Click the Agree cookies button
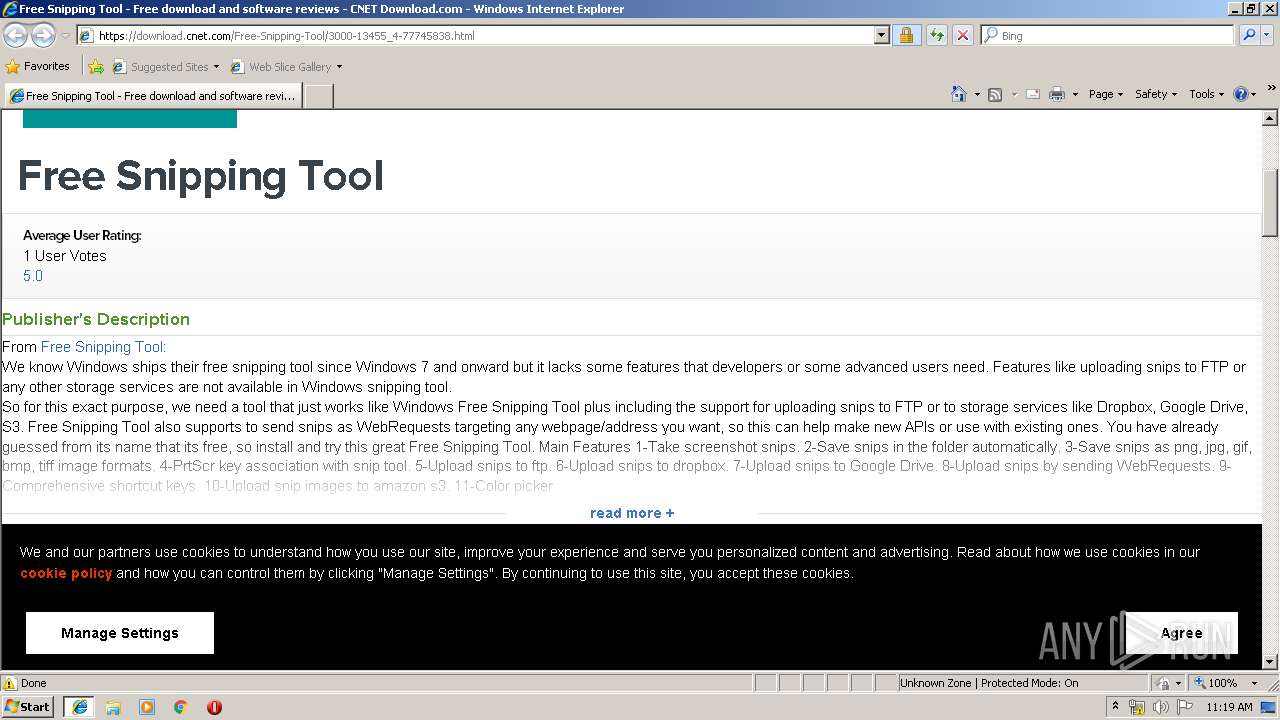Image resolution: width=1280 pixels, height=720 pixels. [x=1182, y=633]
